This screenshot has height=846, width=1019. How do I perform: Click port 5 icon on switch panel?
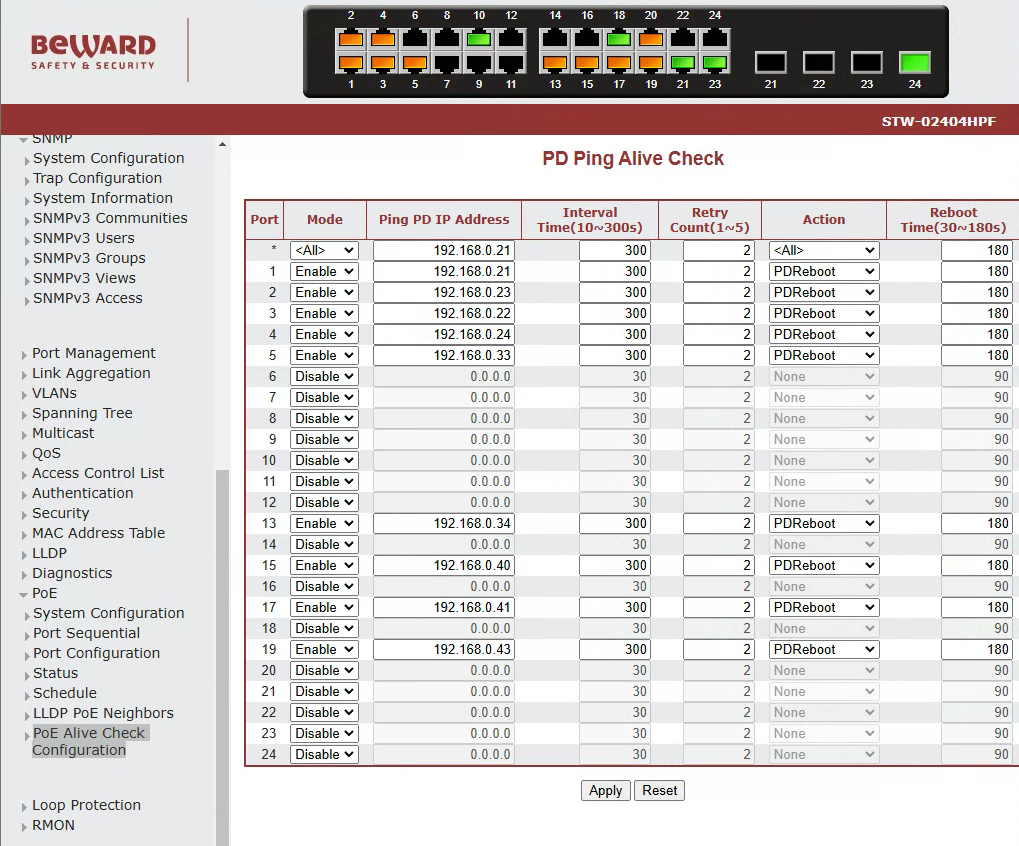click(415, 63)
